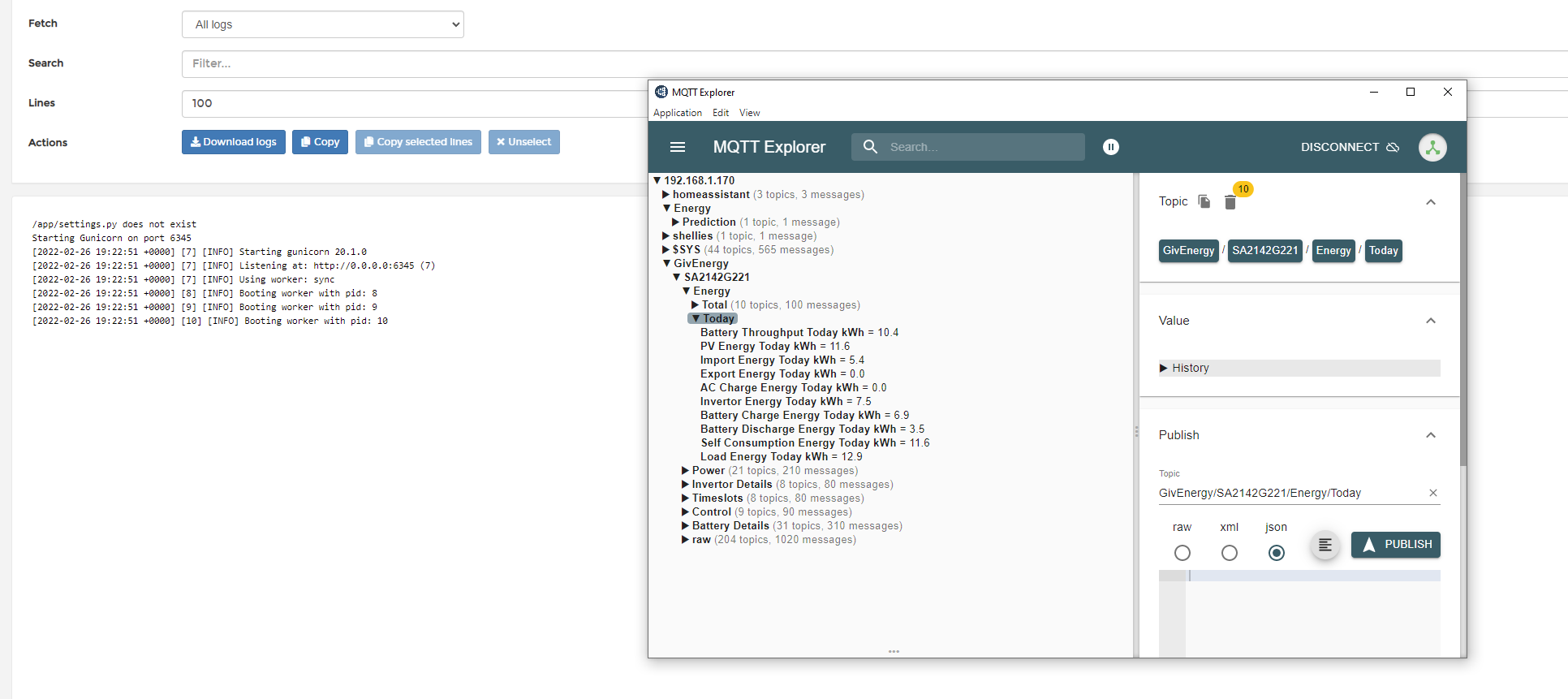Expand the Battery Details topic node
Image resolution: width=1568 pixels, height=699 pixels.
tap(686, 526)
